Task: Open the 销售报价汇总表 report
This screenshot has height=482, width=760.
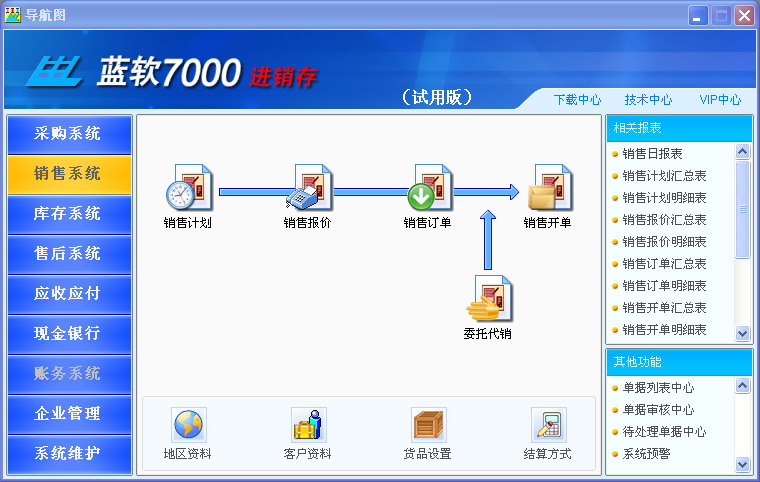Action: 664,220
